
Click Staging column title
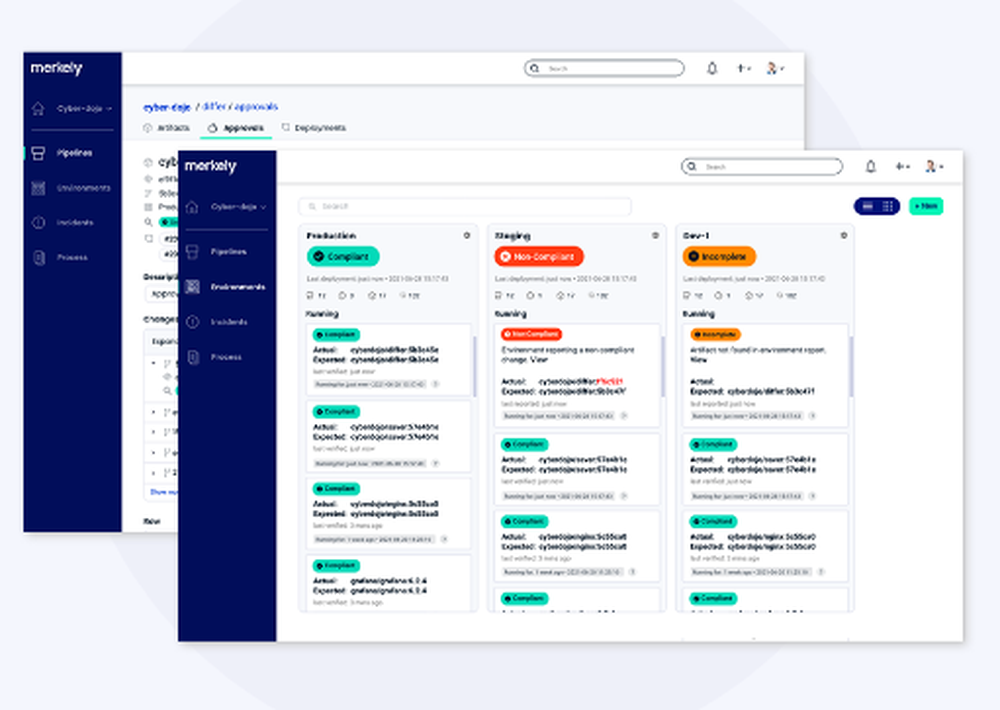tap(513, 235)
